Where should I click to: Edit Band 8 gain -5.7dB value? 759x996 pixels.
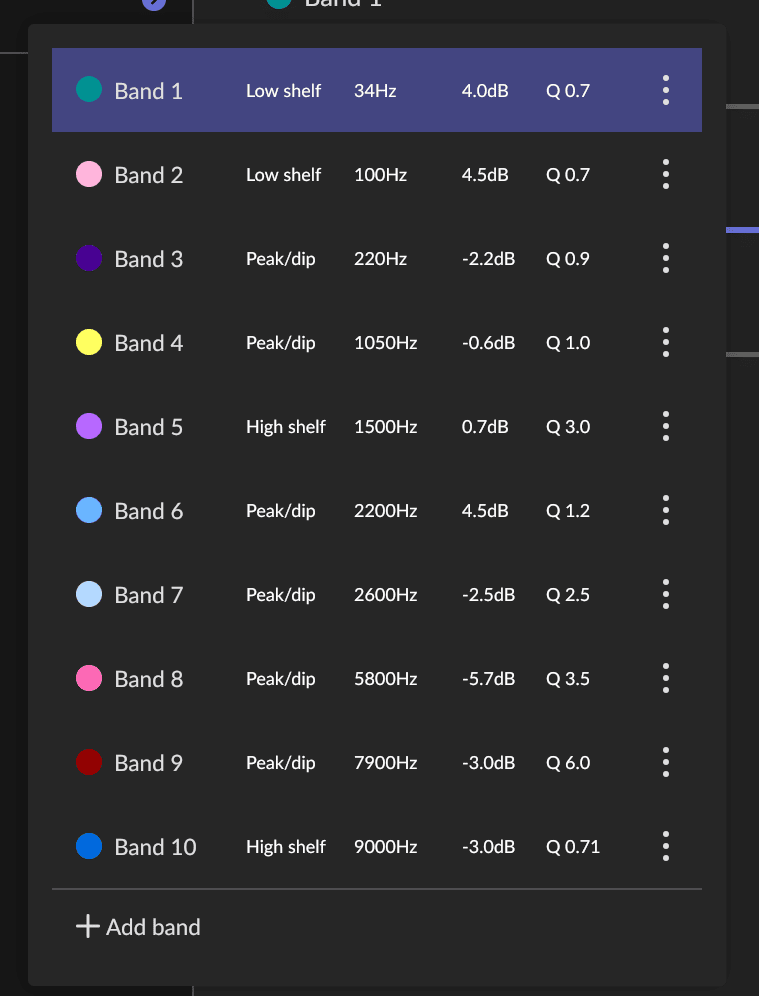click(x=488, y=679)
